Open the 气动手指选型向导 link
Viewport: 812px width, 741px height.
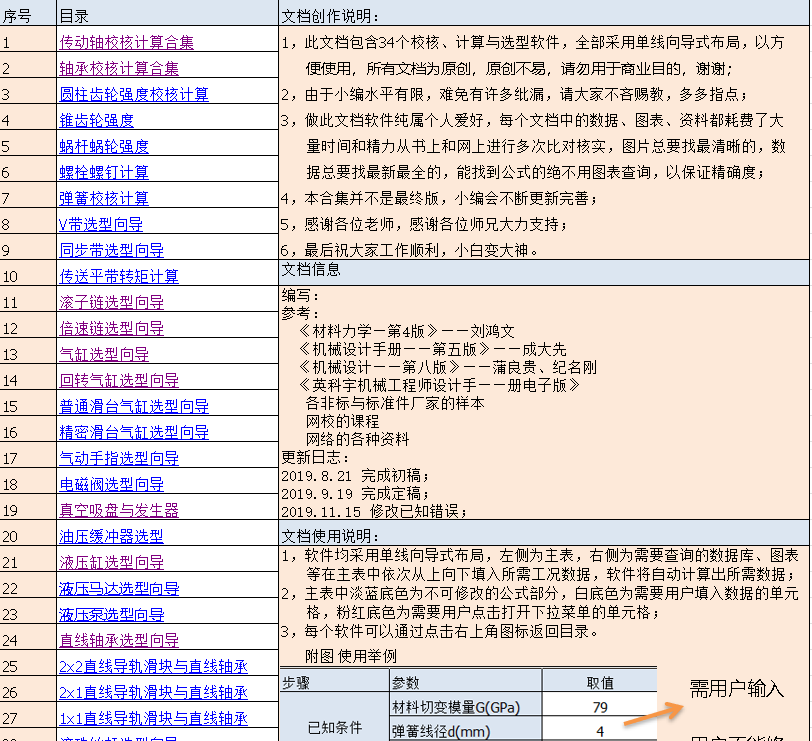point(119,458)
